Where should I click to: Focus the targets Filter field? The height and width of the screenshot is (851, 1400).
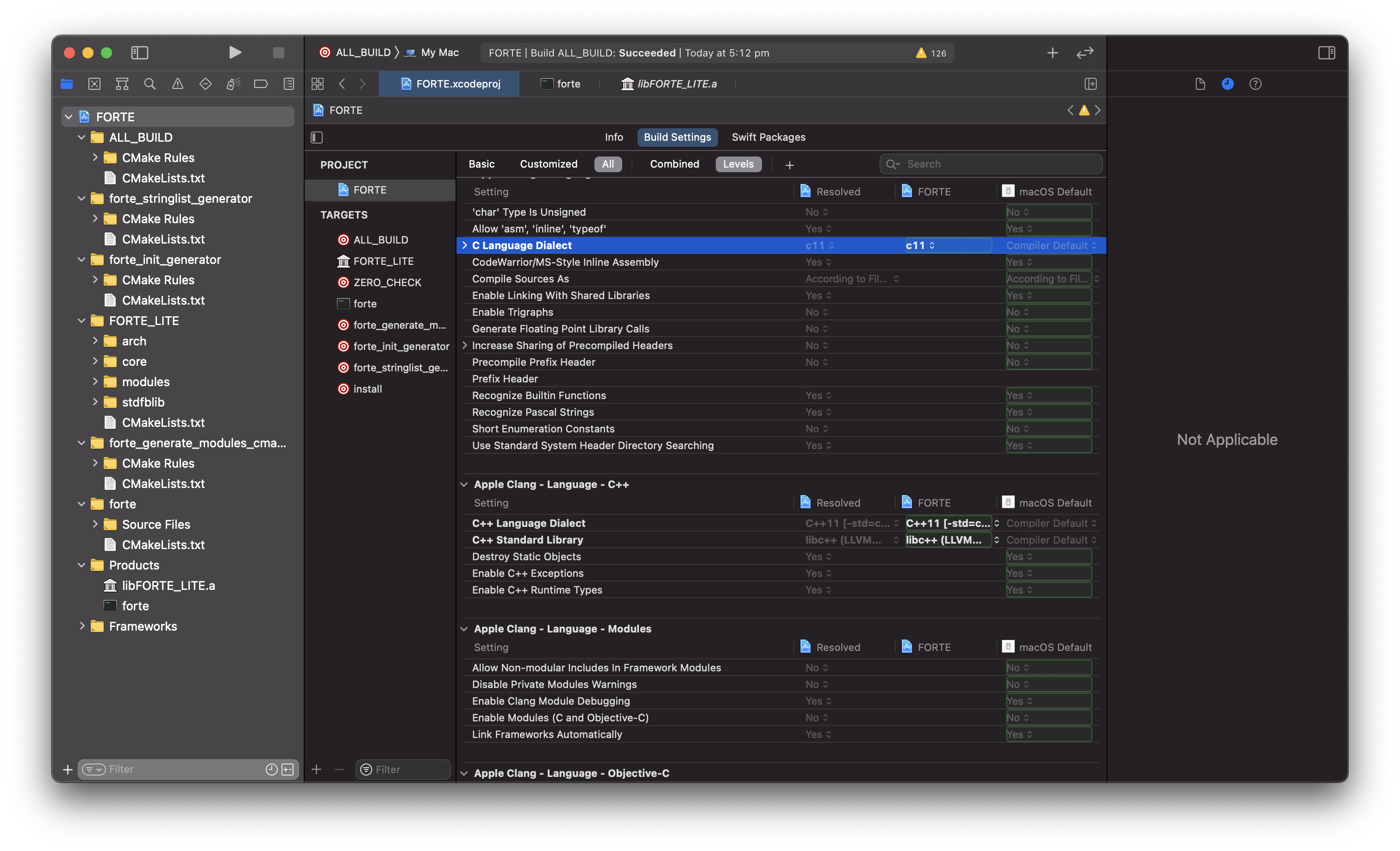click(403, 769)
